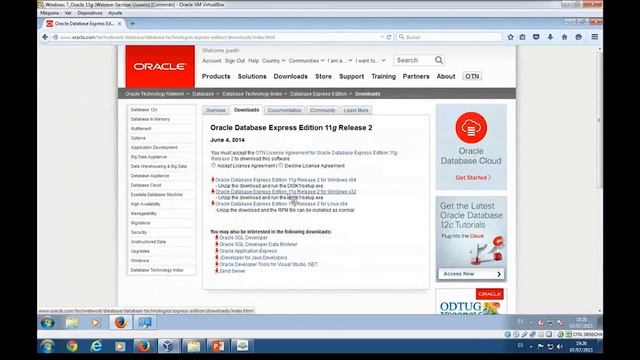Focus the Oracle site Search field
Viewport: 640px width, 360px height.
414,60
